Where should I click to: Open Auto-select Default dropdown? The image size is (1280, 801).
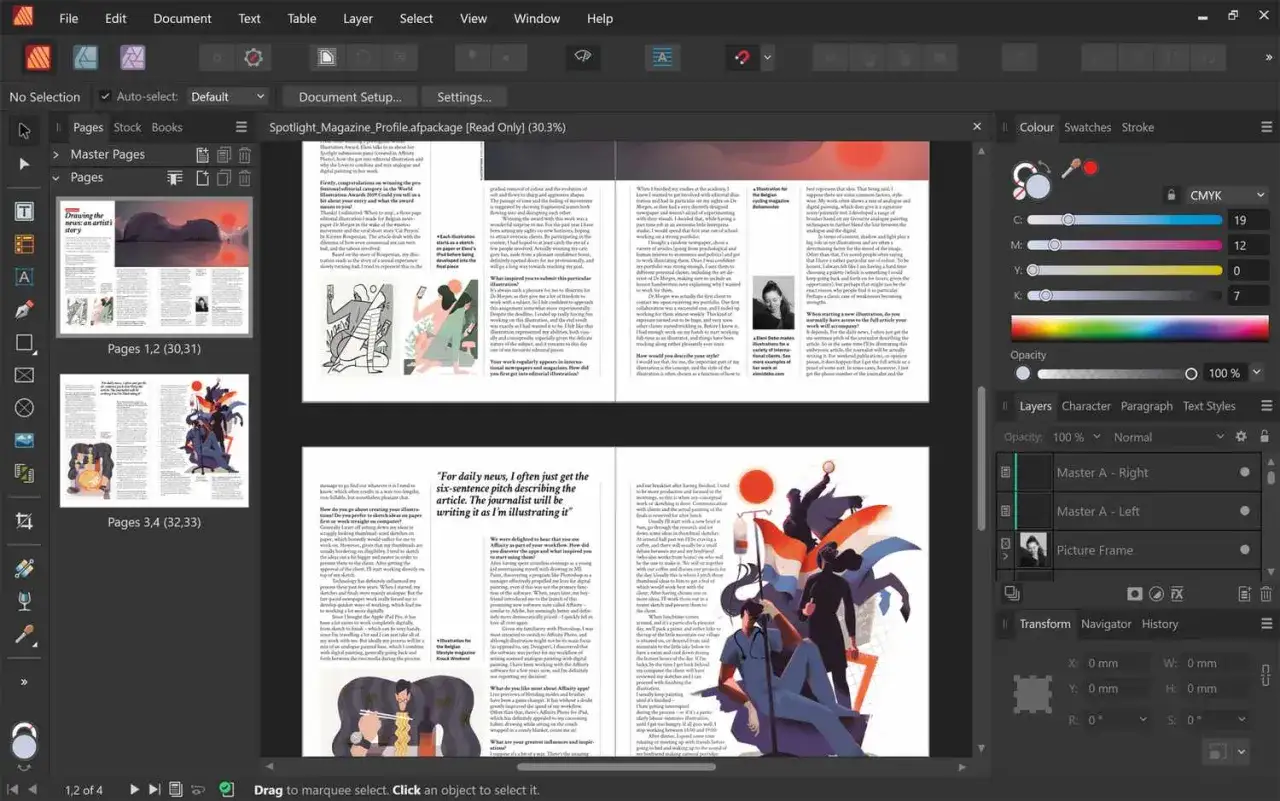pyautogui.click(x=227, y=96)
